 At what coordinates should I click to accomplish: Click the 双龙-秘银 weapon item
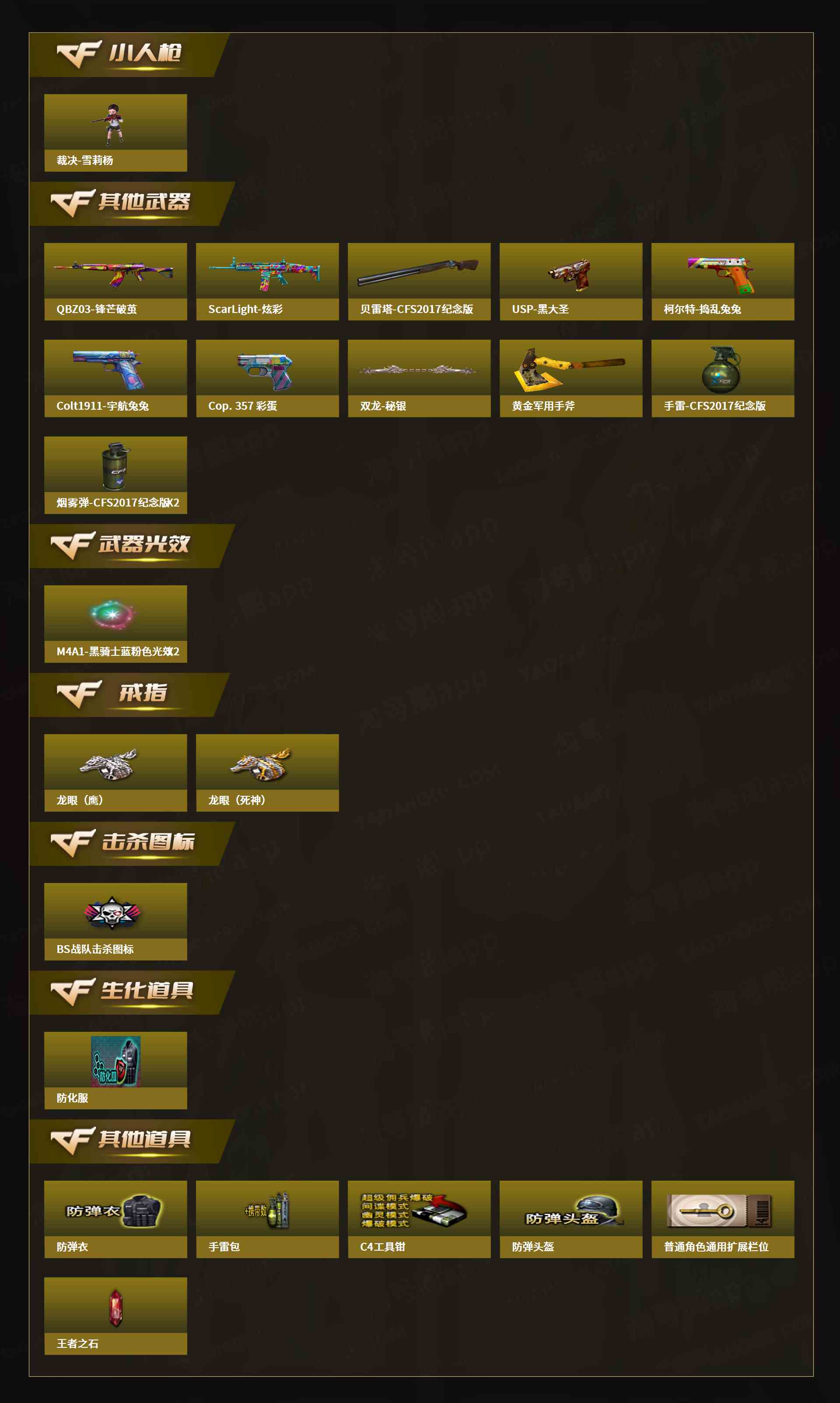tap(419, 378)
